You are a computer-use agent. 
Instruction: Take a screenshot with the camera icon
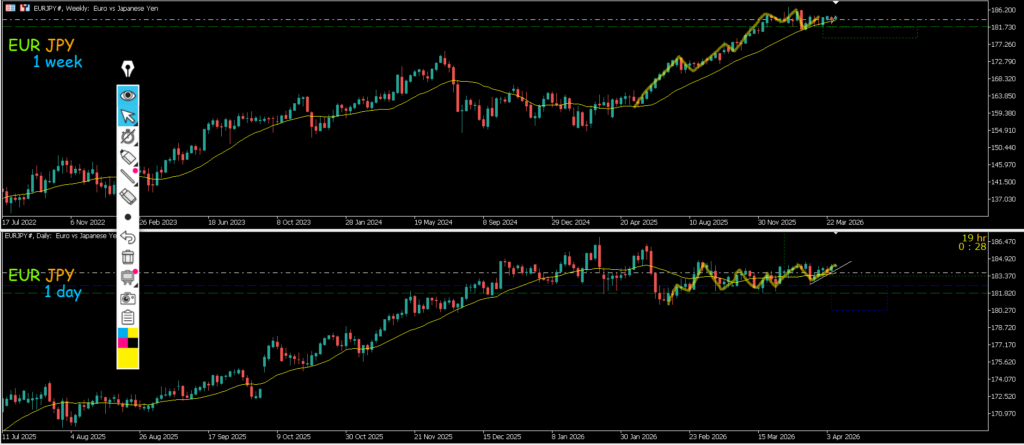[128, 297]
